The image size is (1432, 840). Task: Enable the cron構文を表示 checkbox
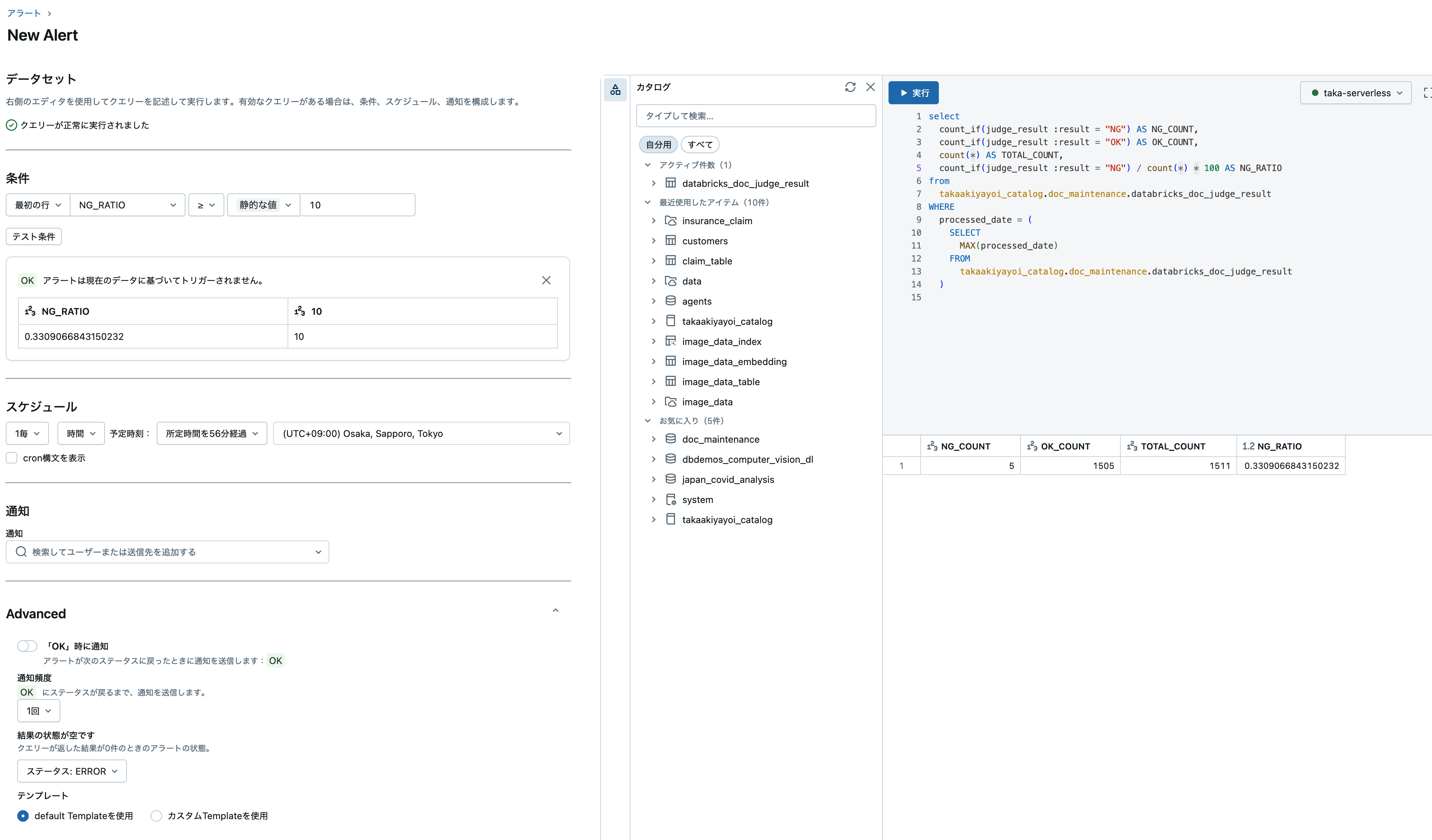tap(12, 458)
